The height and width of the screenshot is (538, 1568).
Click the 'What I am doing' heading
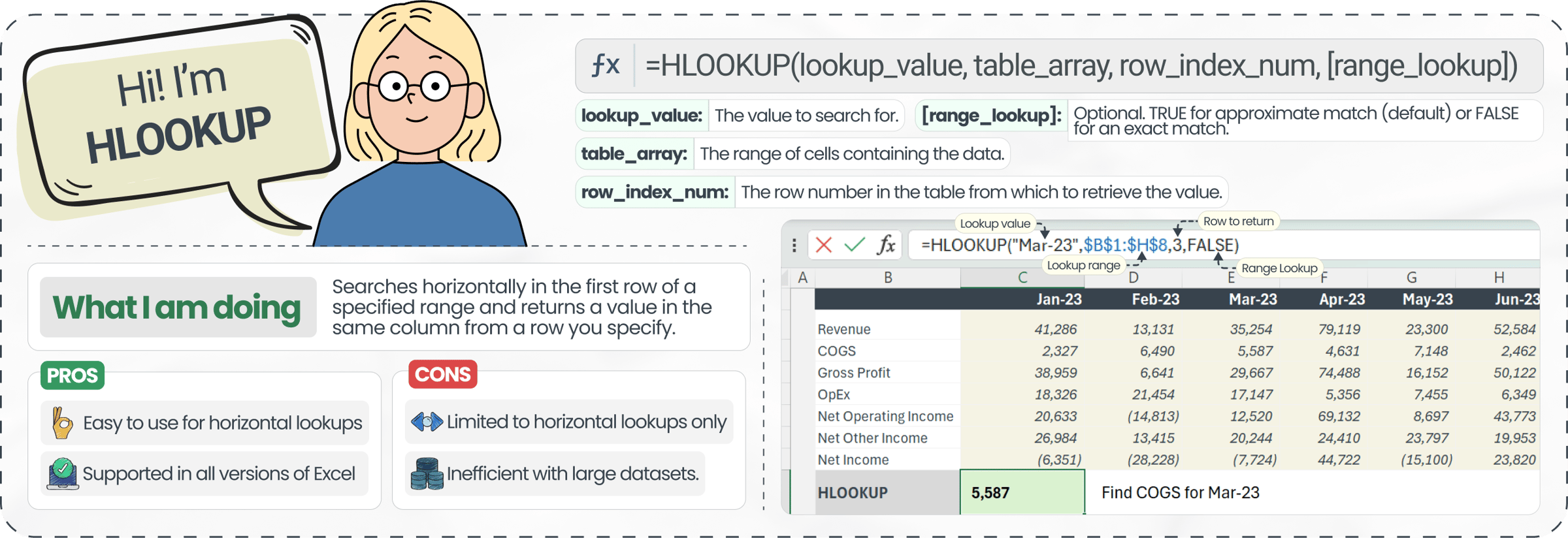click(177, 307)
